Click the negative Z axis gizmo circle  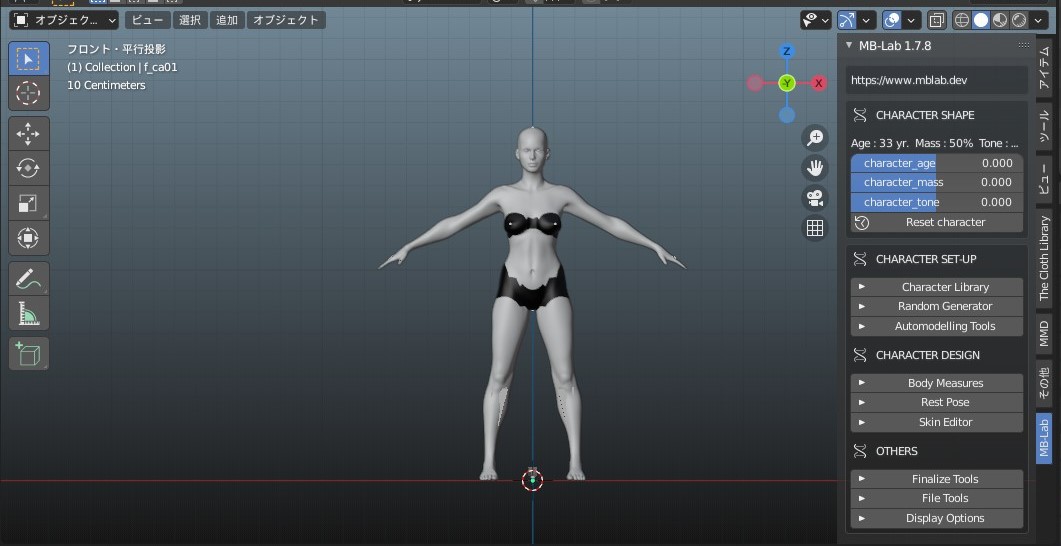pyautogui.click(x=786, y=115)
